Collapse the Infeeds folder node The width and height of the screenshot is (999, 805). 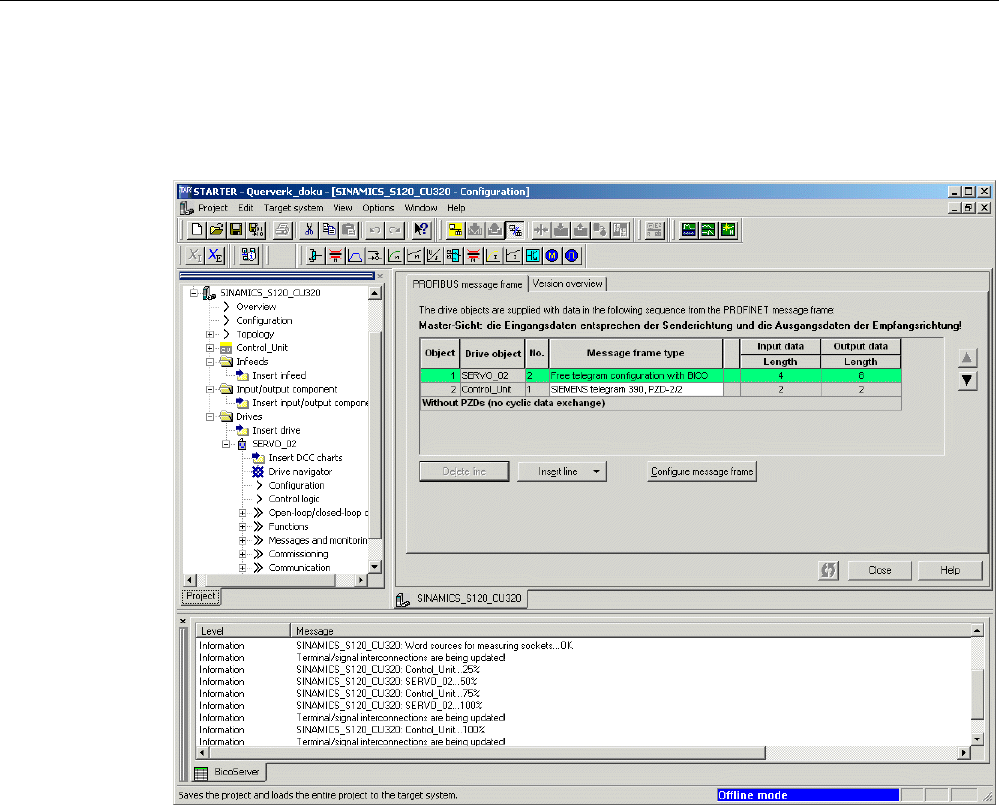[210, 362]
